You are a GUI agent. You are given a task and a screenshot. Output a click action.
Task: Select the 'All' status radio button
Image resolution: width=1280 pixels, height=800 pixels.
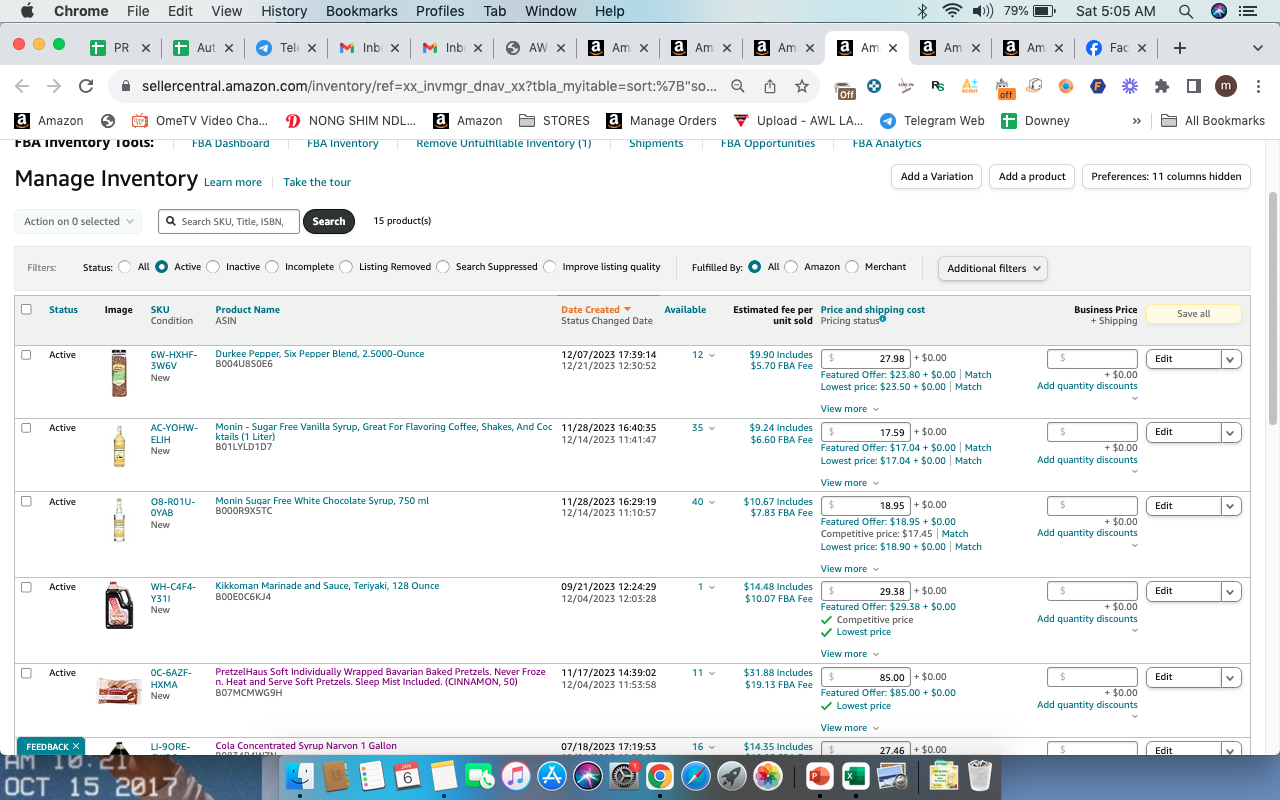point(125,267)
